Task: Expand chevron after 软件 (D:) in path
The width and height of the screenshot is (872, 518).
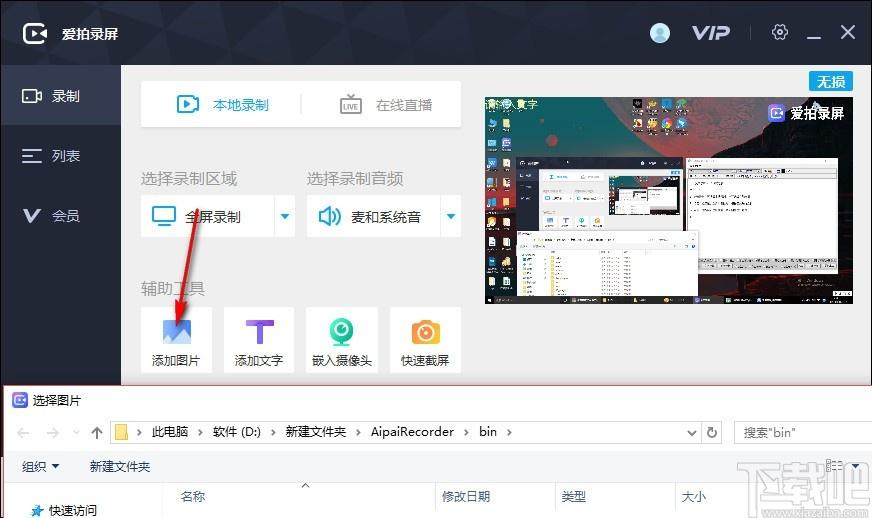Action: 273,432
